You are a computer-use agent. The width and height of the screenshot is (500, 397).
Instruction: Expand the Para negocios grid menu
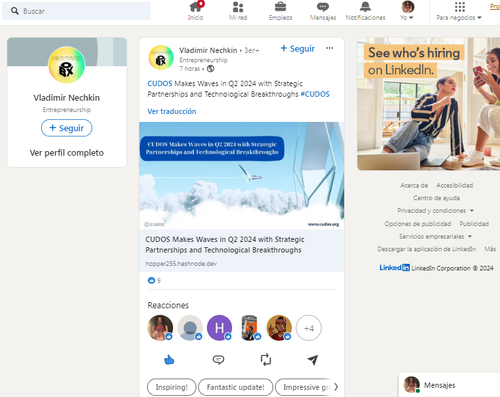tap(459, 11)
